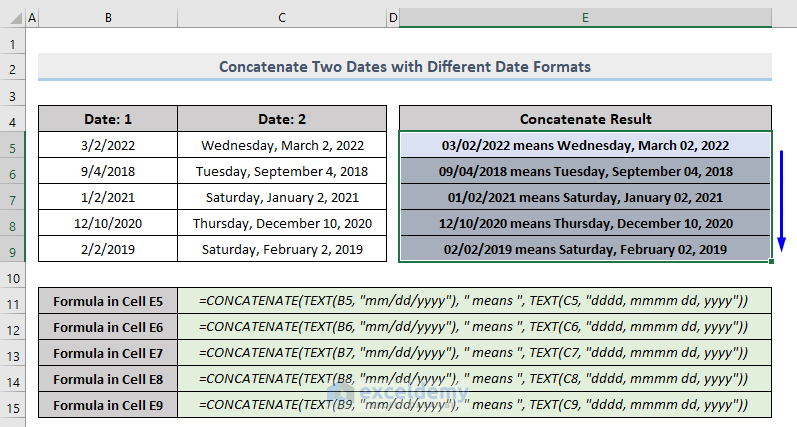Click the Formula in Cell E9 label
The width and height of the screenshot is (797, 427).
click(x=110, y=405)
